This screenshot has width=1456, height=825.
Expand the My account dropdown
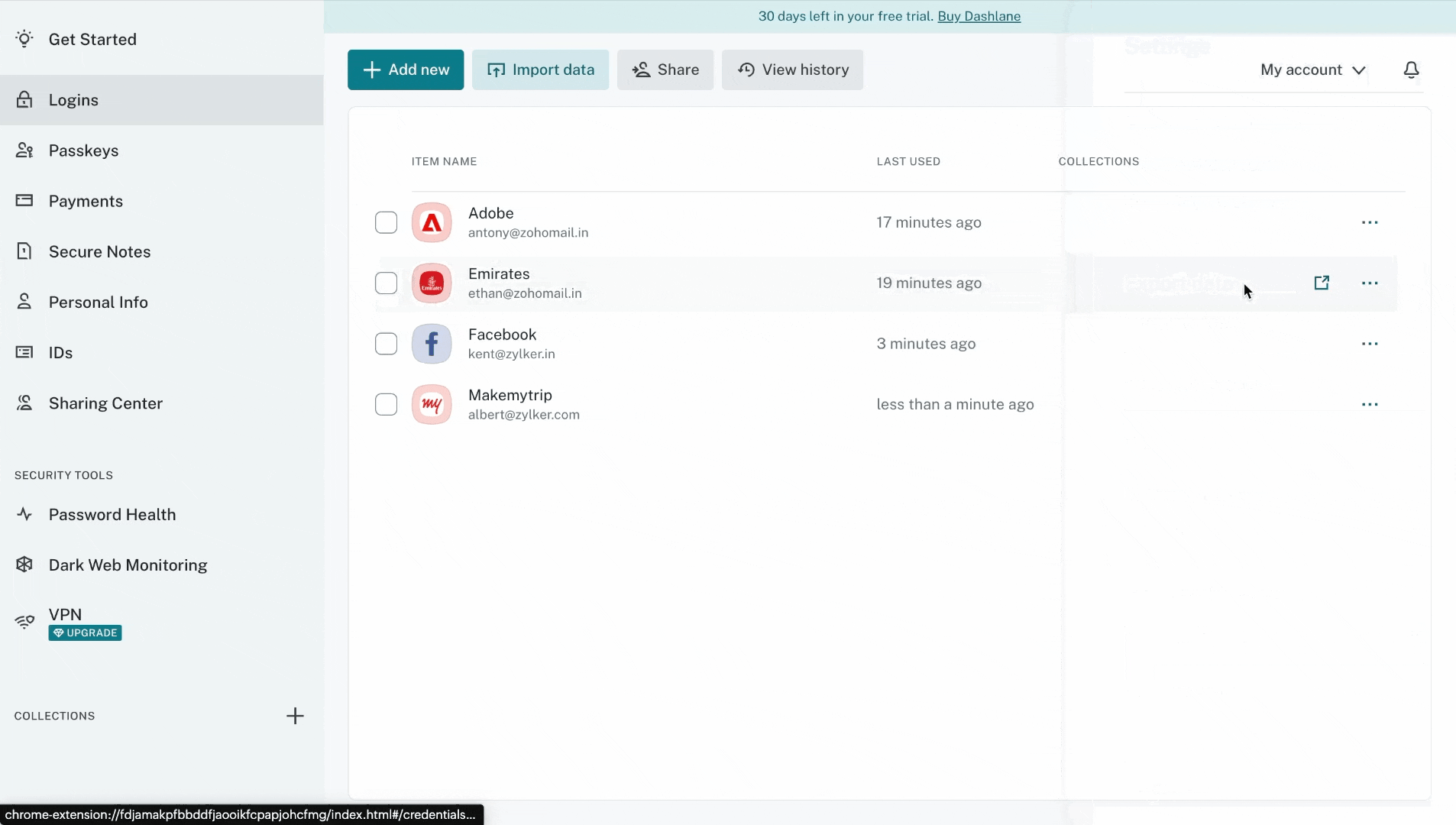point(1312,70)
